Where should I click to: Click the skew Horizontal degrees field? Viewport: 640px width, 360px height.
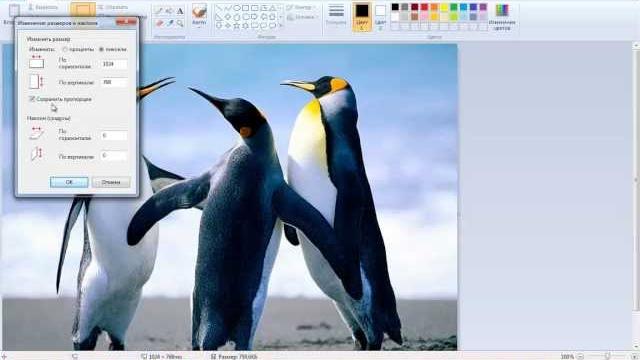click(x=114, y=136)
